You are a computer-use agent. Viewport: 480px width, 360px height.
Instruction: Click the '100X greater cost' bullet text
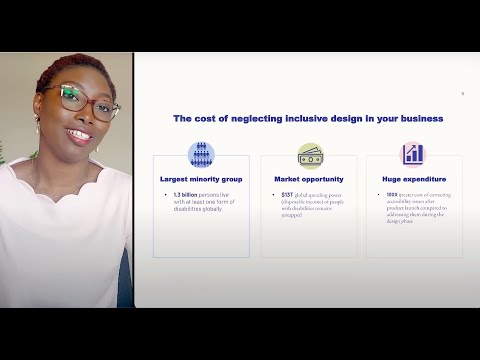(x=419, y=208)
